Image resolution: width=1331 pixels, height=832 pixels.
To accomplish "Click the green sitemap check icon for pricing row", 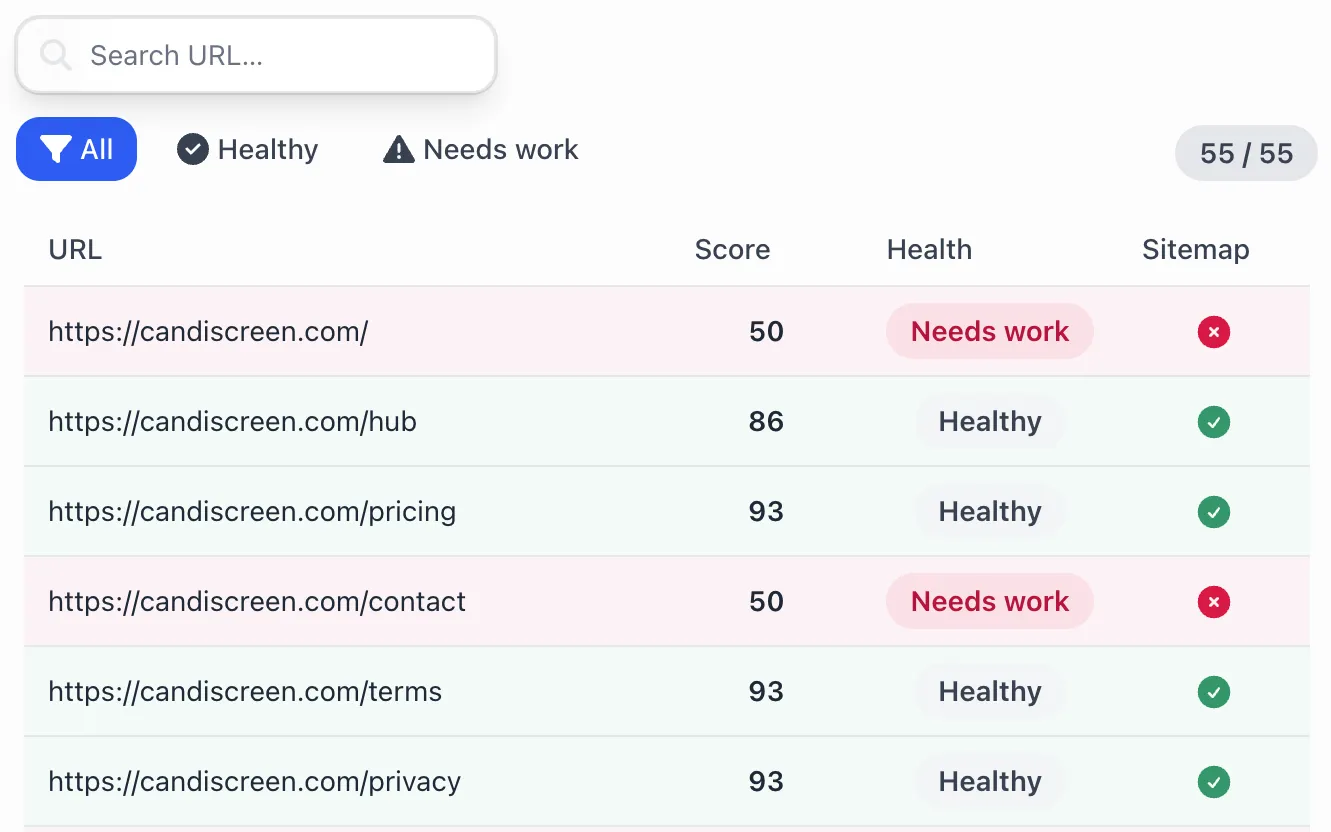I will point(1214,511).
